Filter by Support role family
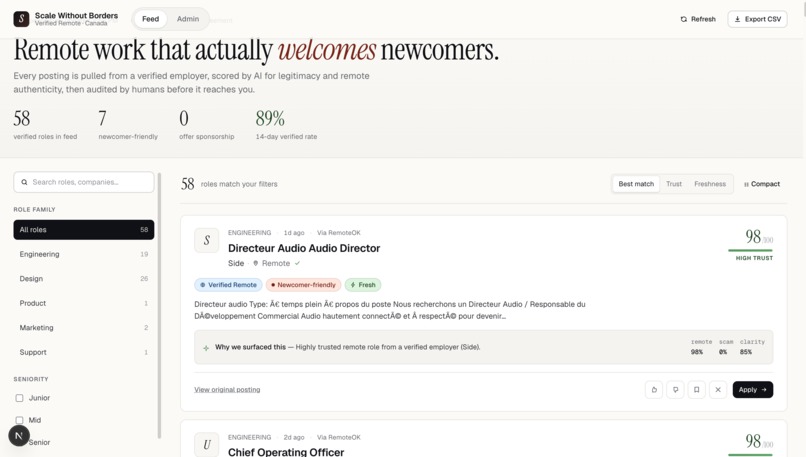The width and height of the screenshot is (806, 457). click(84, 352)
